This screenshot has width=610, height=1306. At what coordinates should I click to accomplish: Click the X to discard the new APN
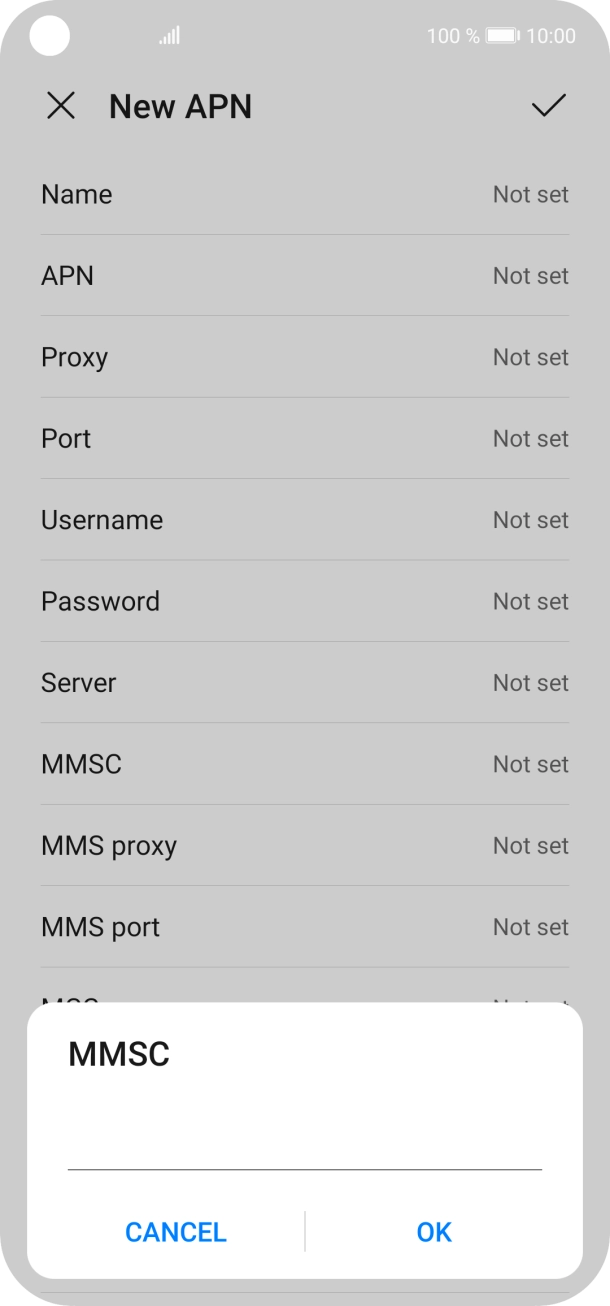click(x=61, y=106)
